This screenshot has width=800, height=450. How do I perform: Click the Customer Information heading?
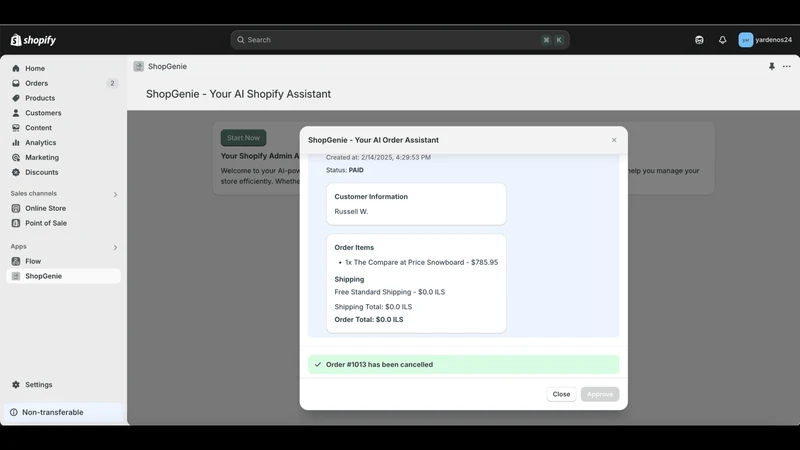371,196
